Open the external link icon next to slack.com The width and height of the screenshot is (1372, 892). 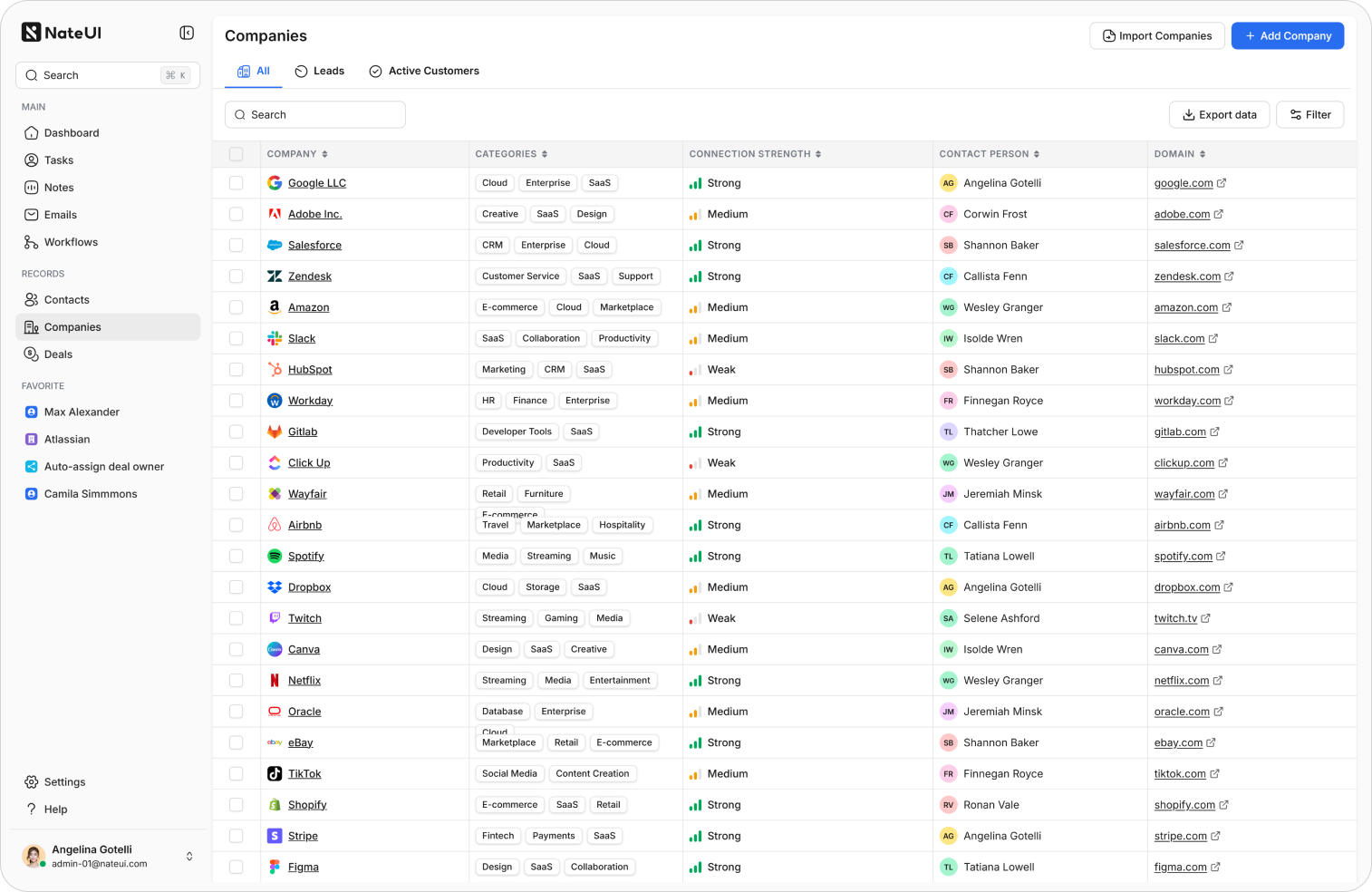(1213, 338)
